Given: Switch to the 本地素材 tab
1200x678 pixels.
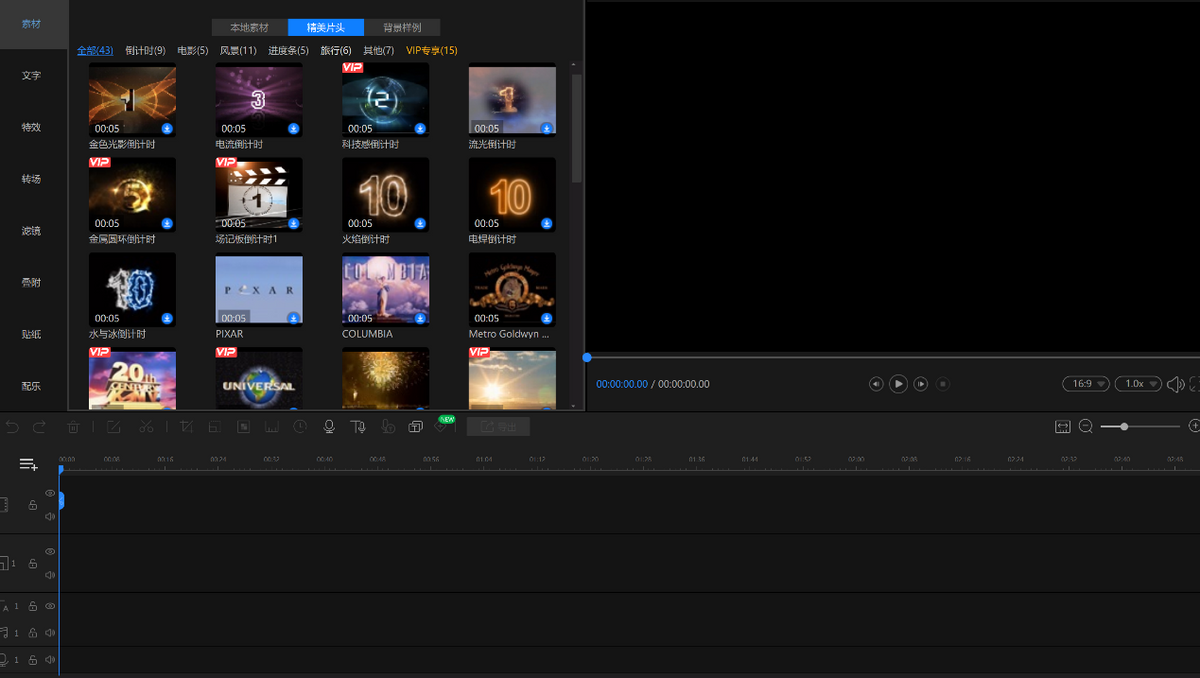Looking at the screenshot, I should coord(250,28).
